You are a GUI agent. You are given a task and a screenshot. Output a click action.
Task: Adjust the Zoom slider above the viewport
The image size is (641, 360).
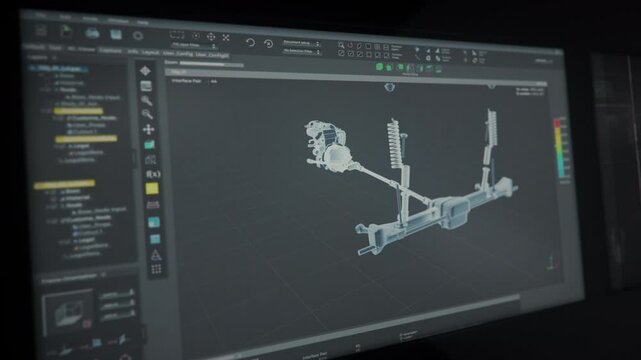point(211,64)
